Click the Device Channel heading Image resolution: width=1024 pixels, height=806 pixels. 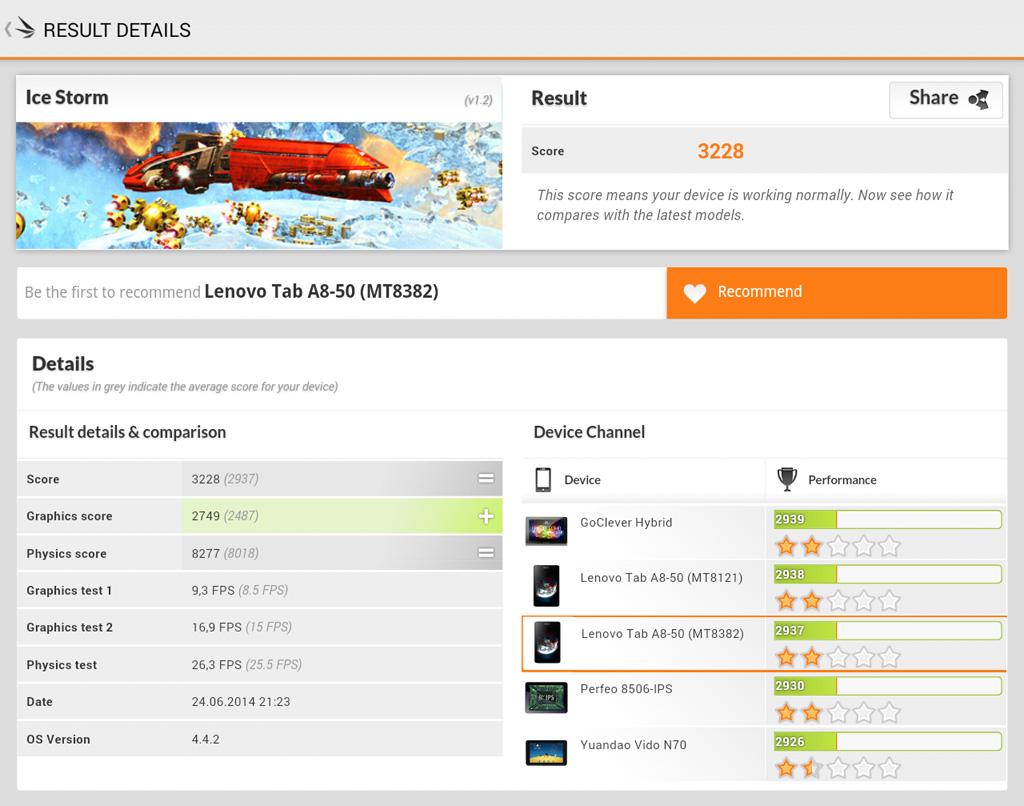tap(589, 432)
